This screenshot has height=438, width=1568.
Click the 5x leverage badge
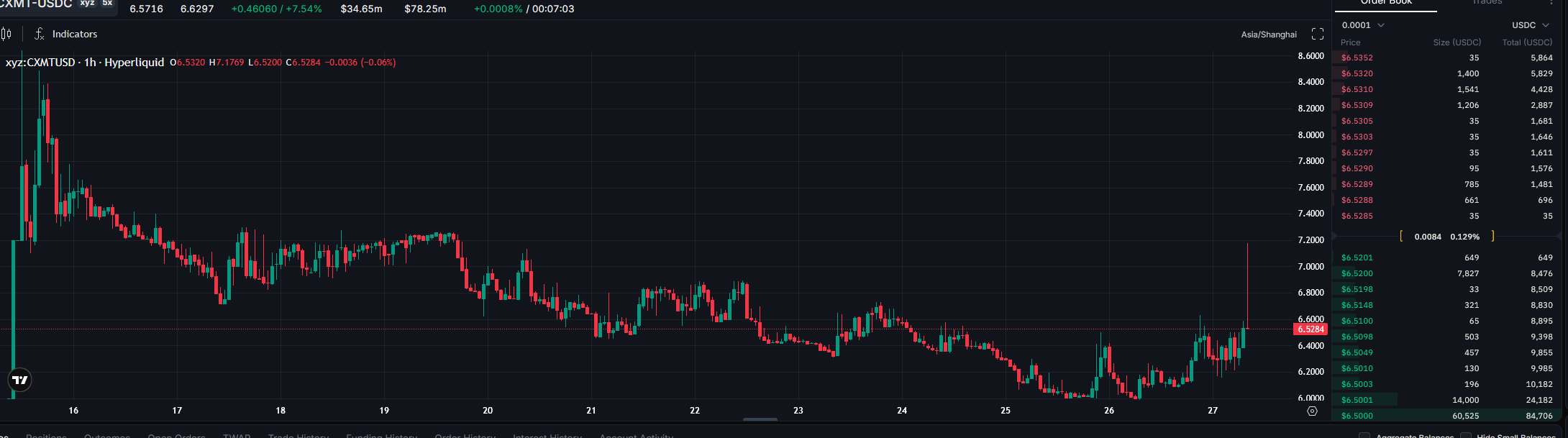[x=107, y=4]
